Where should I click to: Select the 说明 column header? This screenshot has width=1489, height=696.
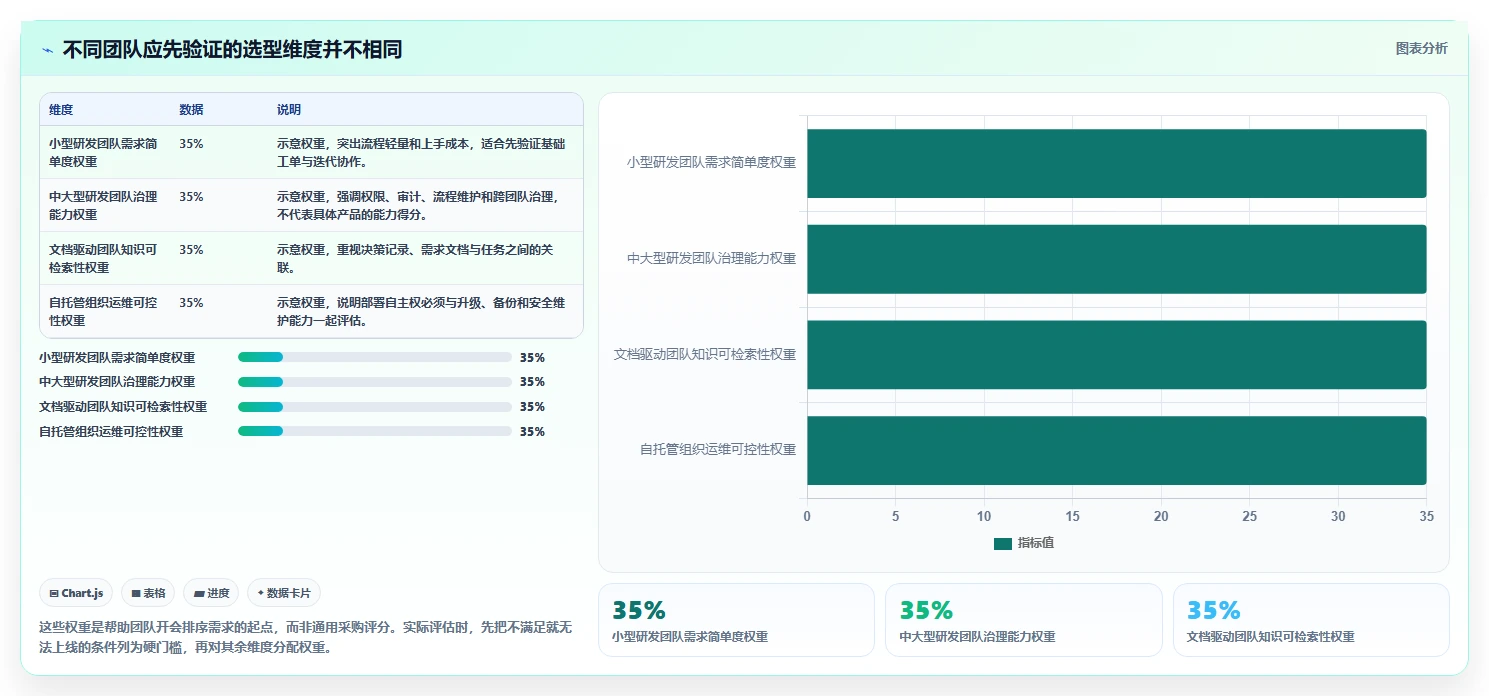coord(289,110)
